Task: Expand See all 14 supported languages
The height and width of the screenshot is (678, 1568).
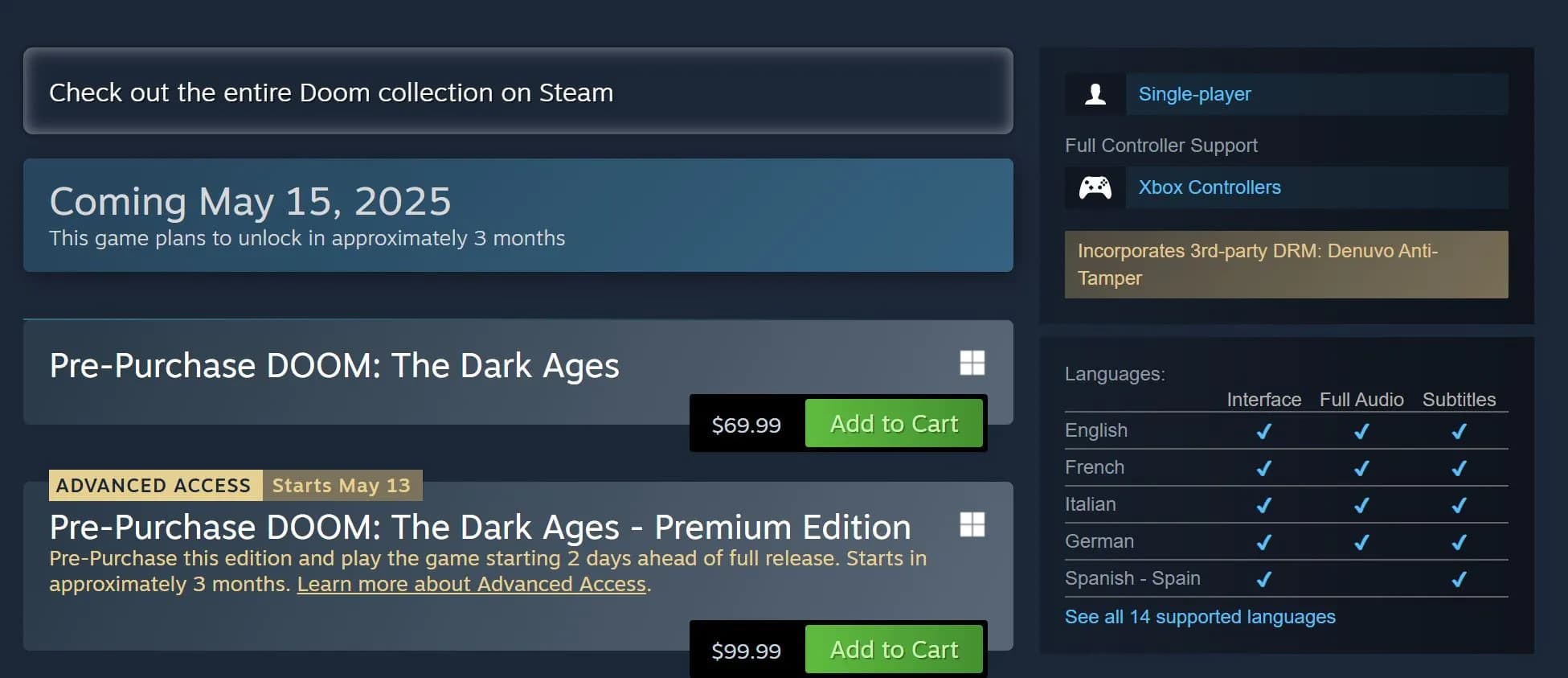Action: coord(1200,617)
